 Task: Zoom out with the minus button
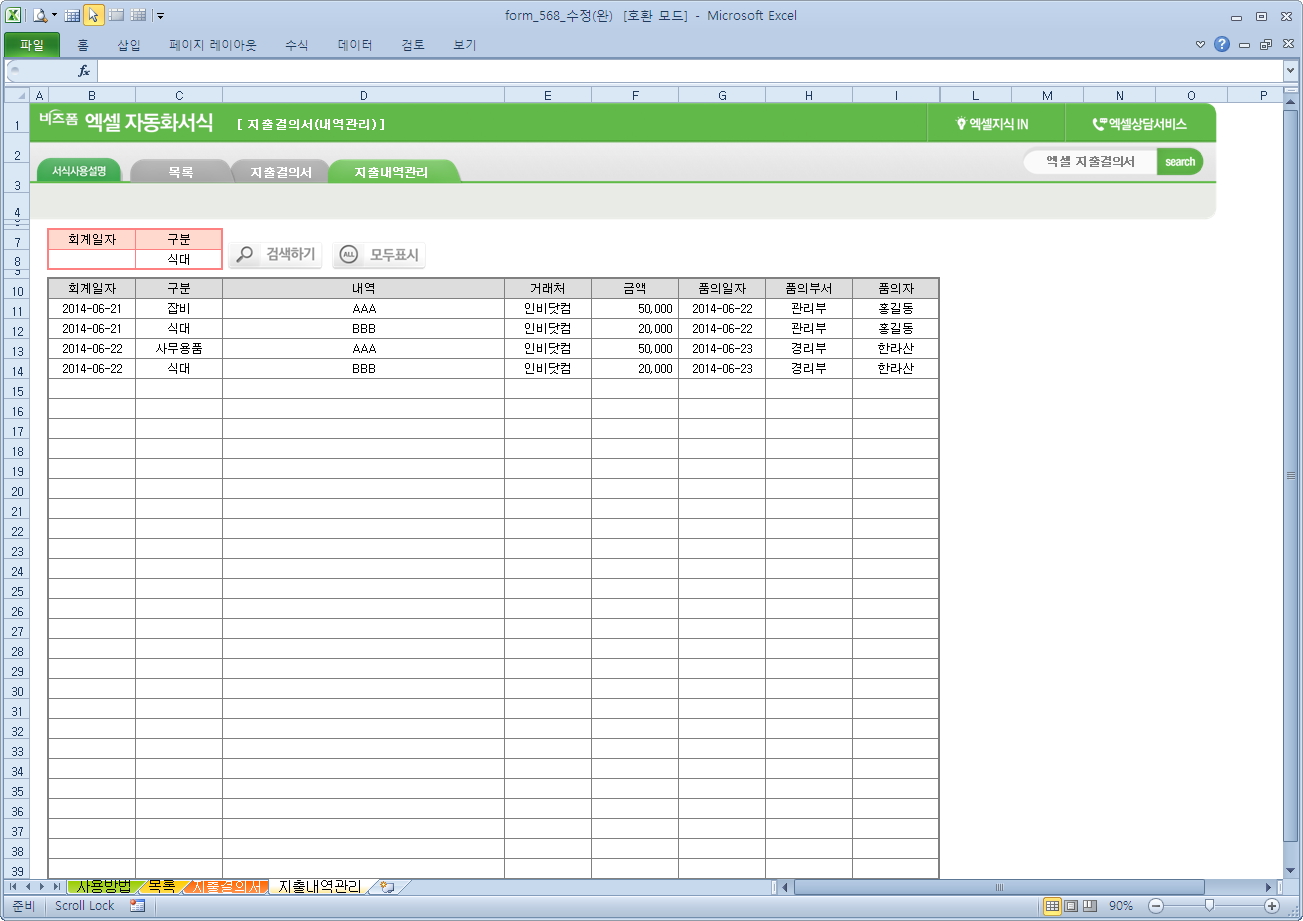click(1155, 906)
